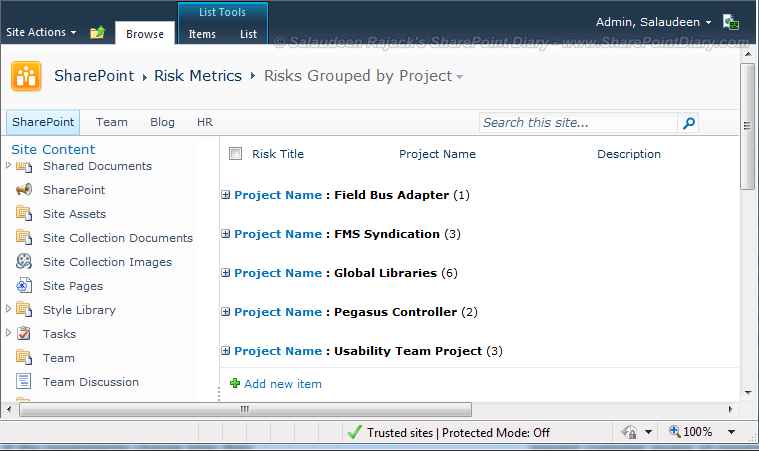Sort by Description column header

pyautogui.click(x=629, y=154)
